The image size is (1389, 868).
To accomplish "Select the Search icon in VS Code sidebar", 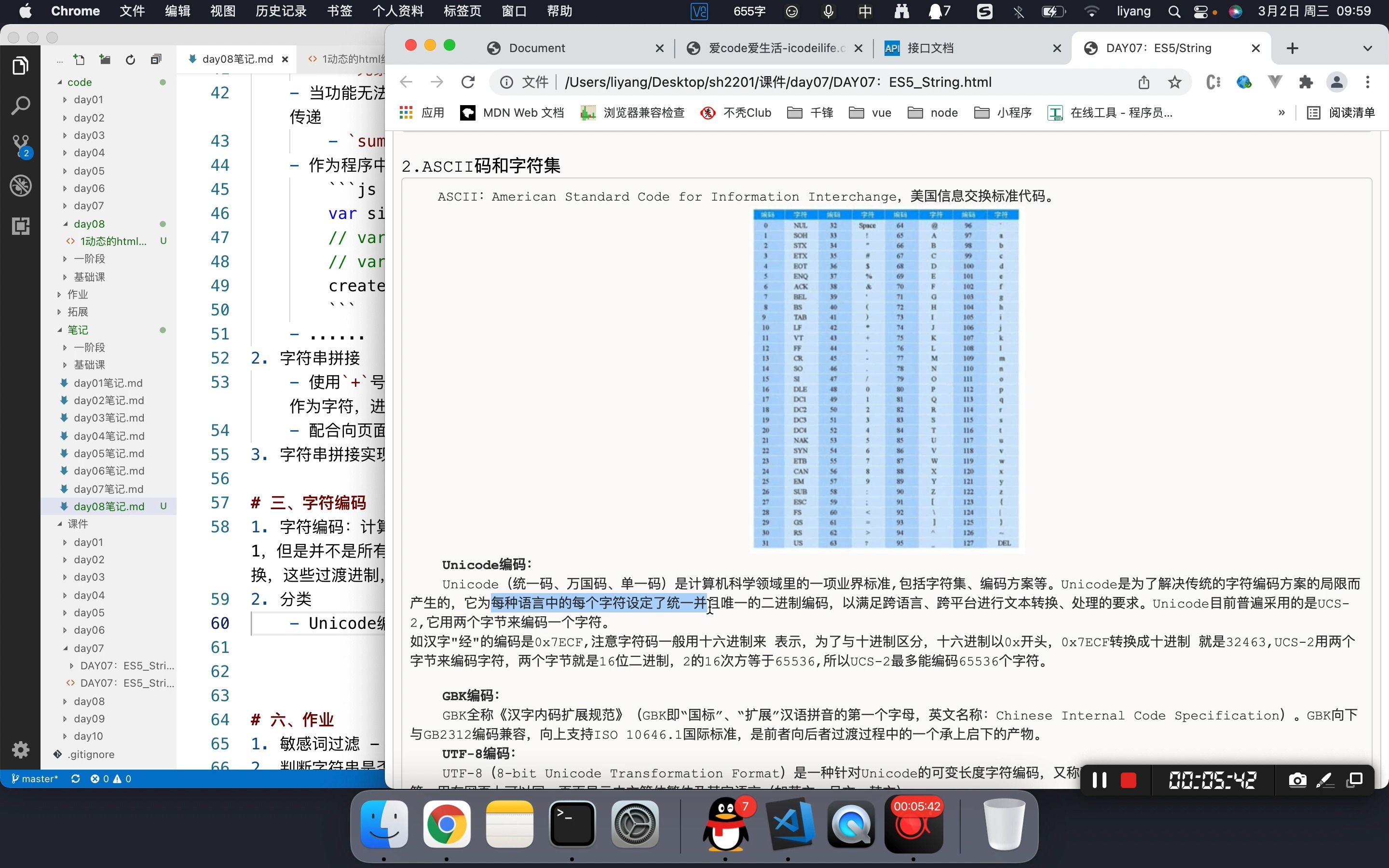I will pyautogui.click(x=21, y=105).
